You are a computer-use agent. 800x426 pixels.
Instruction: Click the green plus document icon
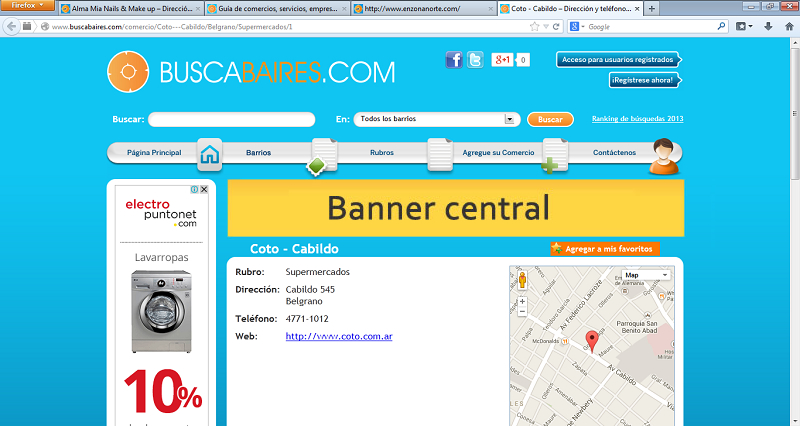555,156
